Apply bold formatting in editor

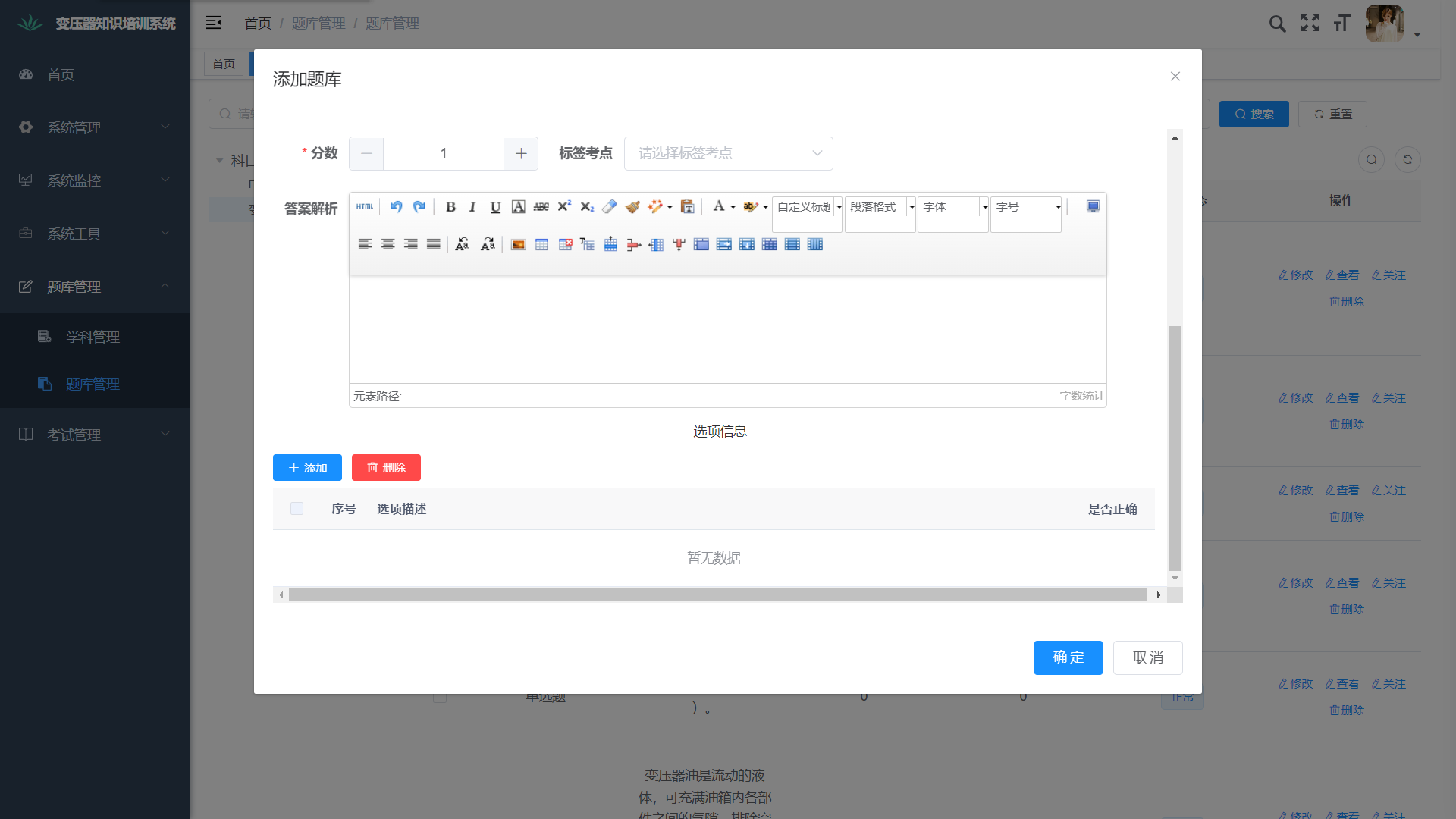[450, 206]
